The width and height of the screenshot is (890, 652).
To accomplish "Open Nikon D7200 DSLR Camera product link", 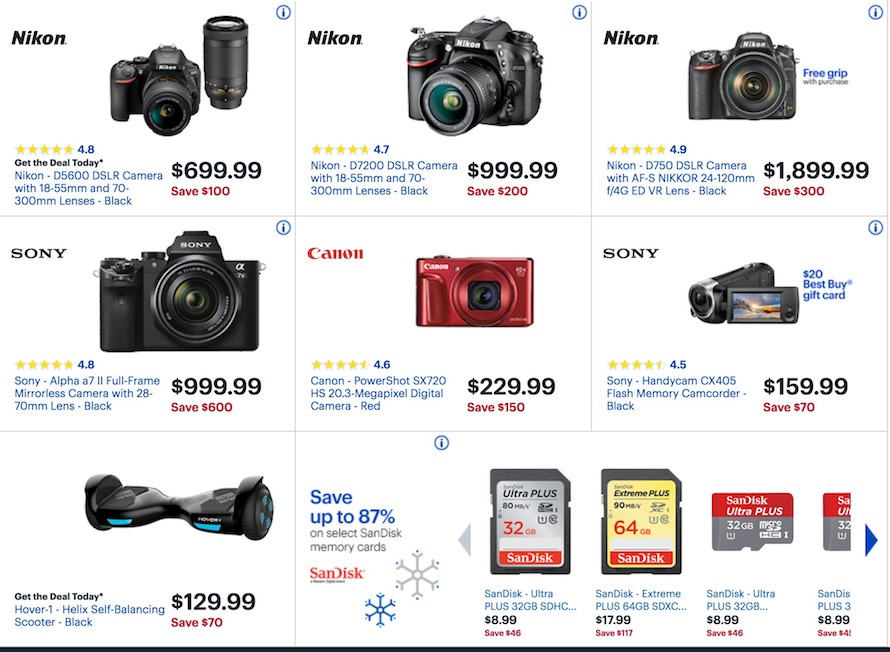I will 383,178.
